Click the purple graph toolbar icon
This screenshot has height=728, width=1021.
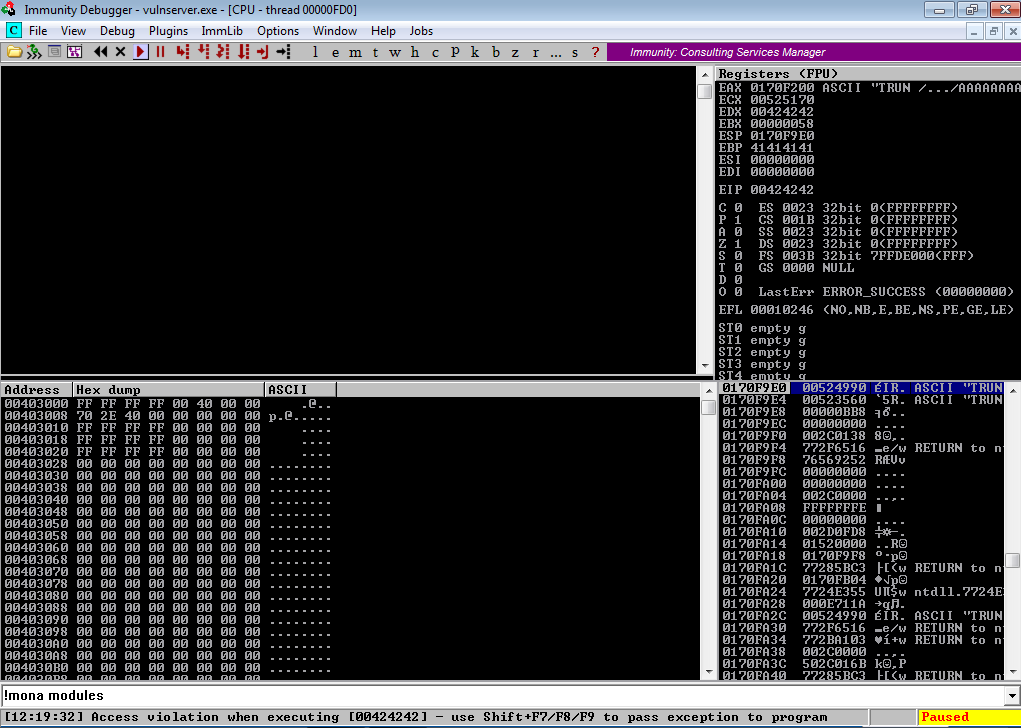point(74,52)
